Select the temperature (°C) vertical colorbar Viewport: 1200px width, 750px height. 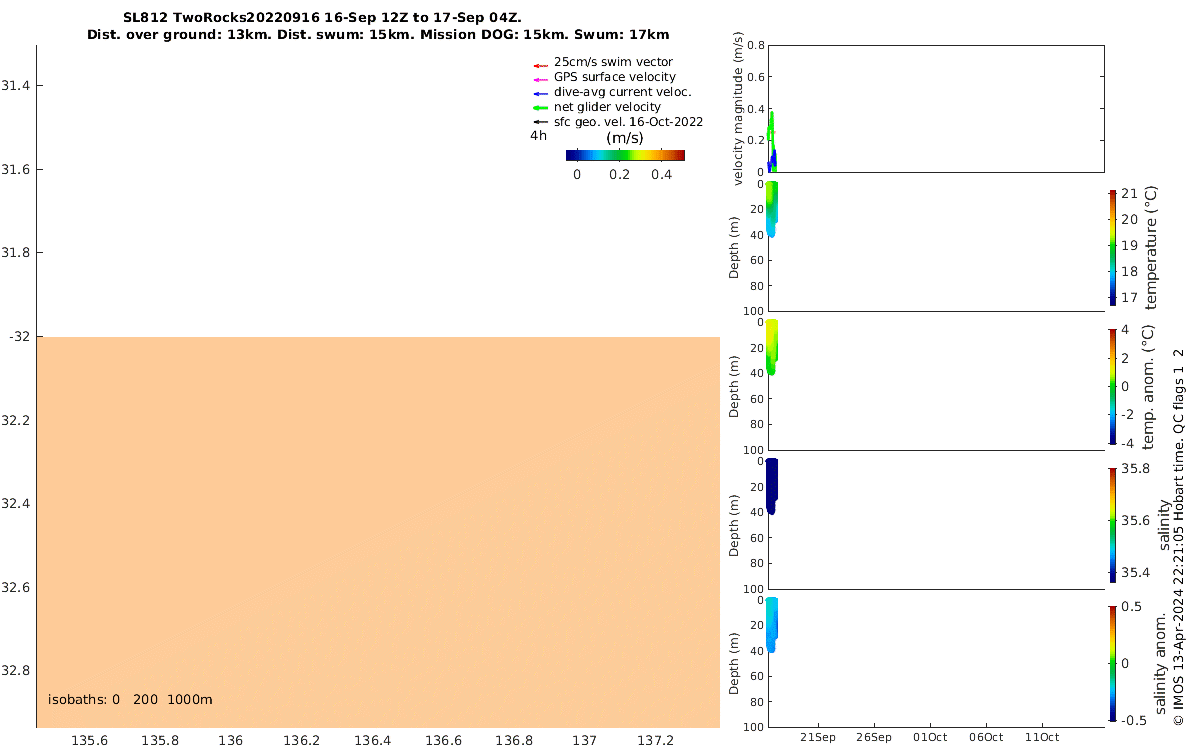point(1112,247)
